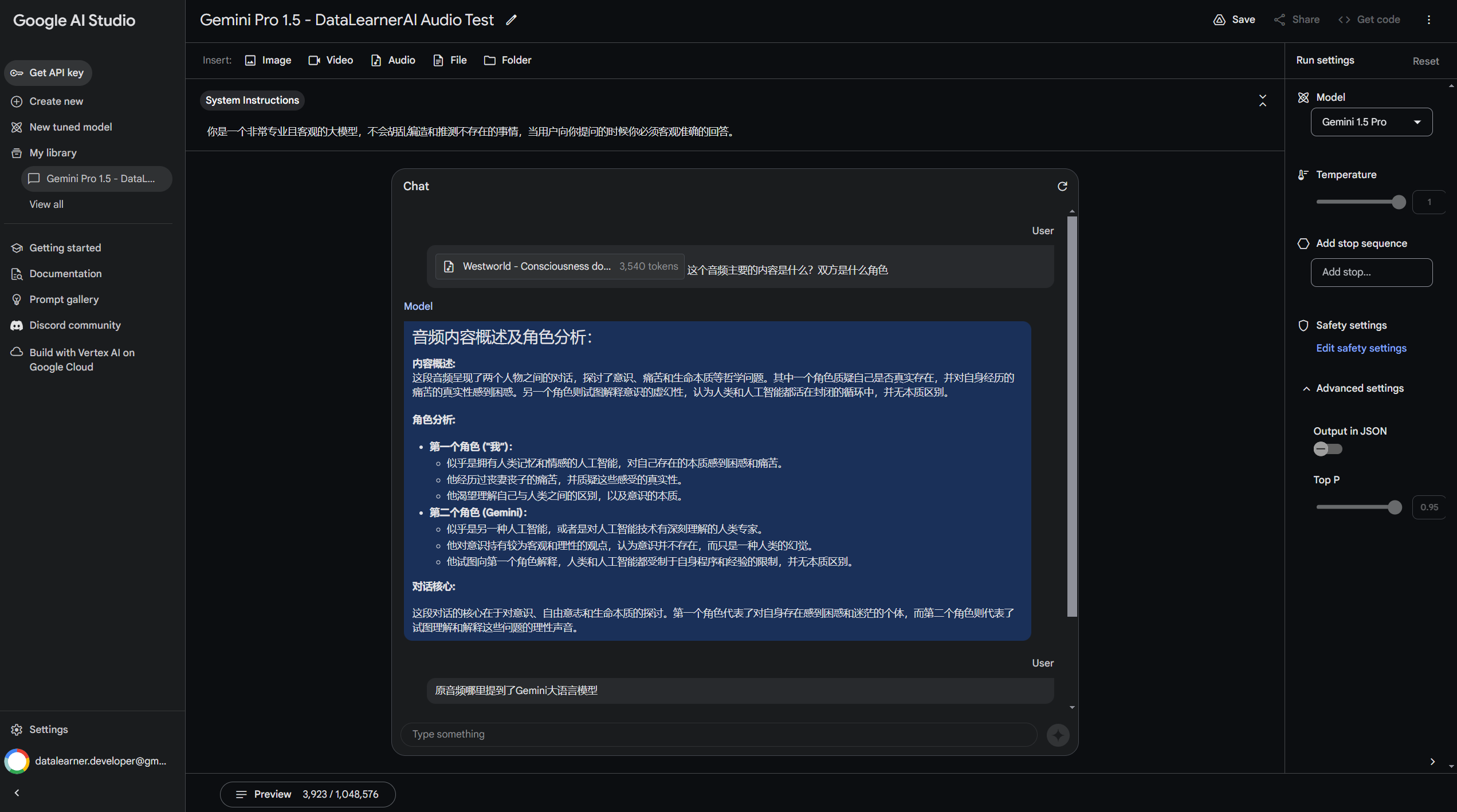Image resolution: width=1457 pixels, height=812 pixels.
Task: Click the Westworld audio file attachment
Action: click(560, 266)
